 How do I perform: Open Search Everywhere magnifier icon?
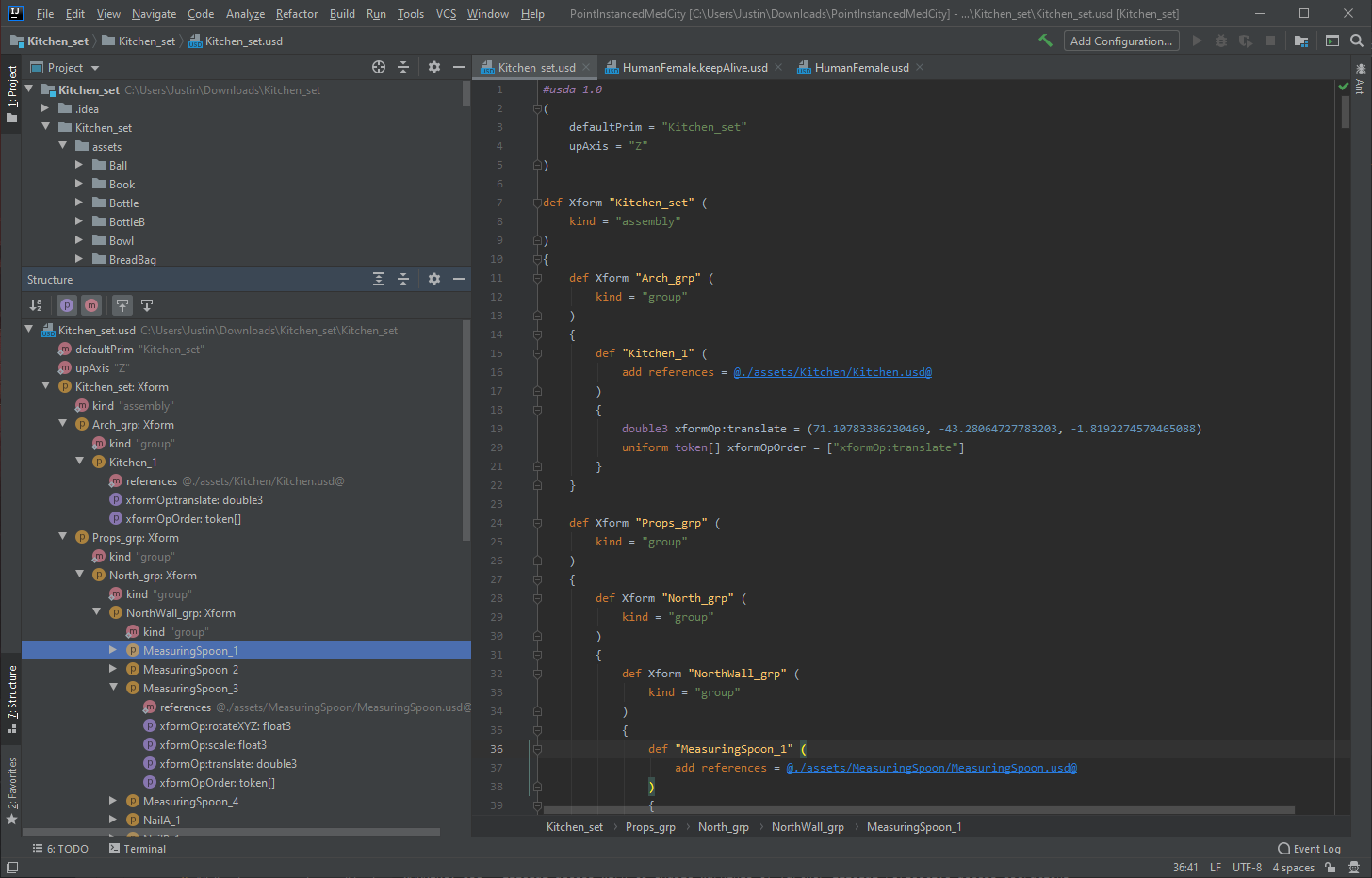pos(1357,41)
